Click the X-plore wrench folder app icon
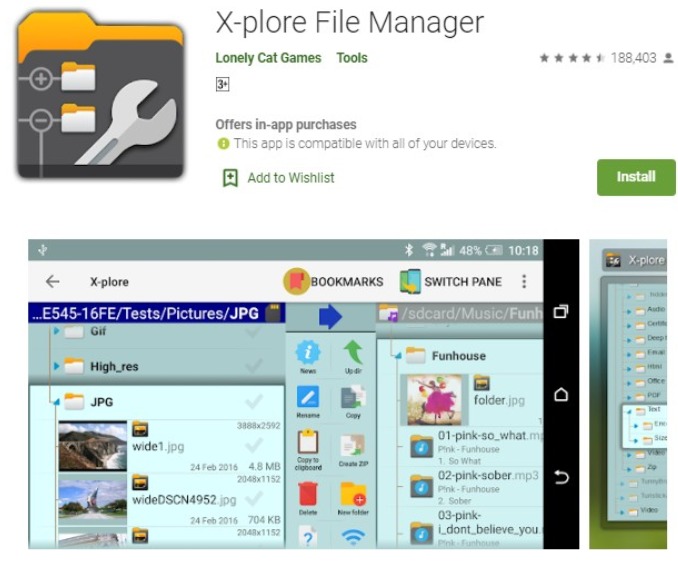 pyautogui.click(x=100, y=96)
